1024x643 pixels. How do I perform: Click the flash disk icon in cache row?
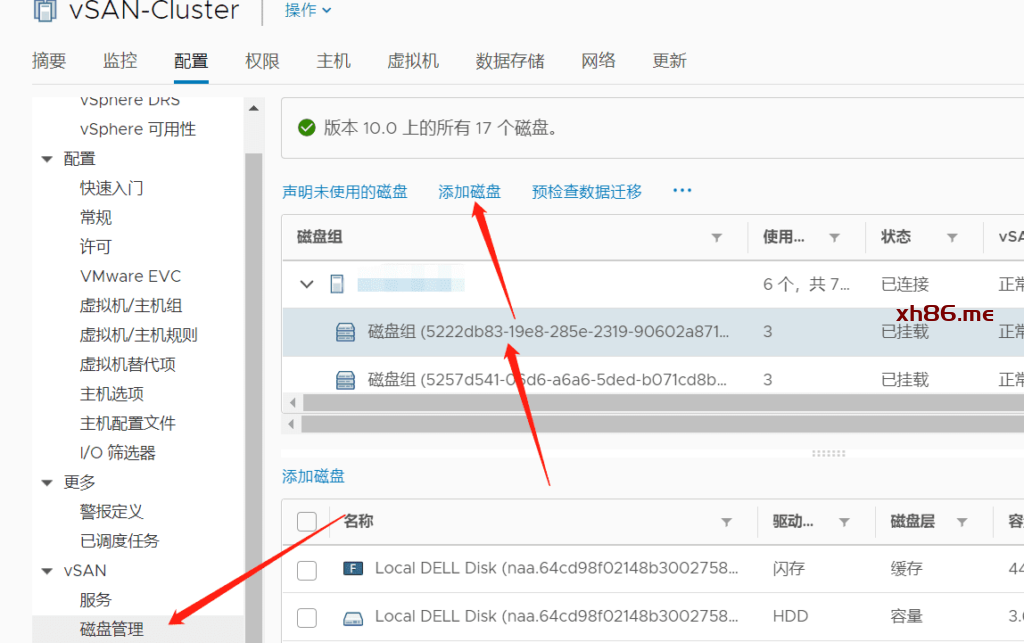[x=353, y=569]
